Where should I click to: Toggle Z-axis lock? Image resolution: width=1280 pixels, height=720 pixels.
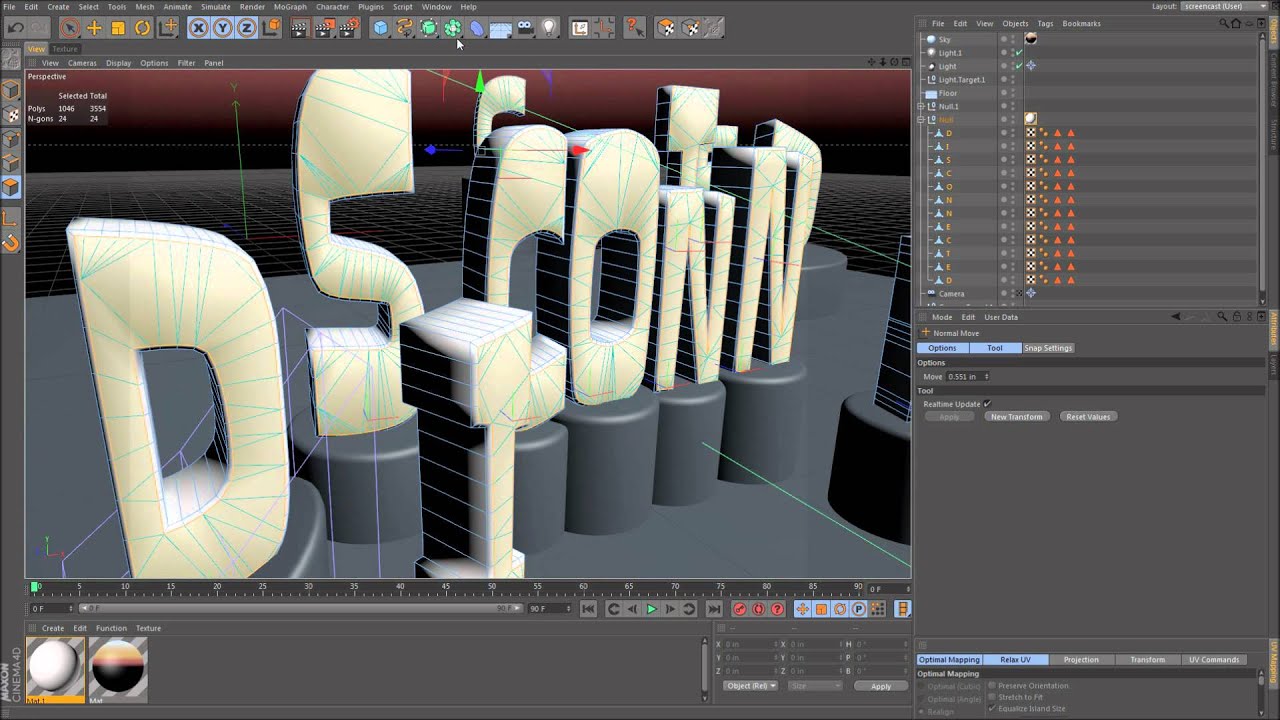click(x=246, y=28)
